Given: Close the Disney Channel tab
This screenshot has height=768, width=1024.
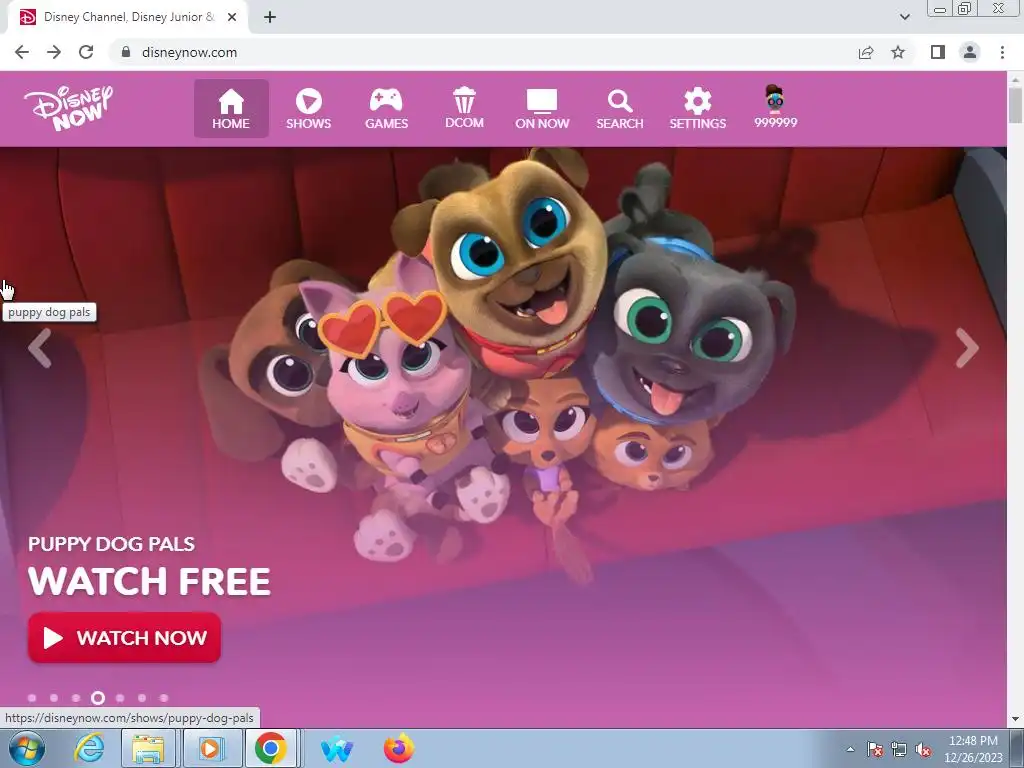Looking at the screenshot, I should (232, 17).
